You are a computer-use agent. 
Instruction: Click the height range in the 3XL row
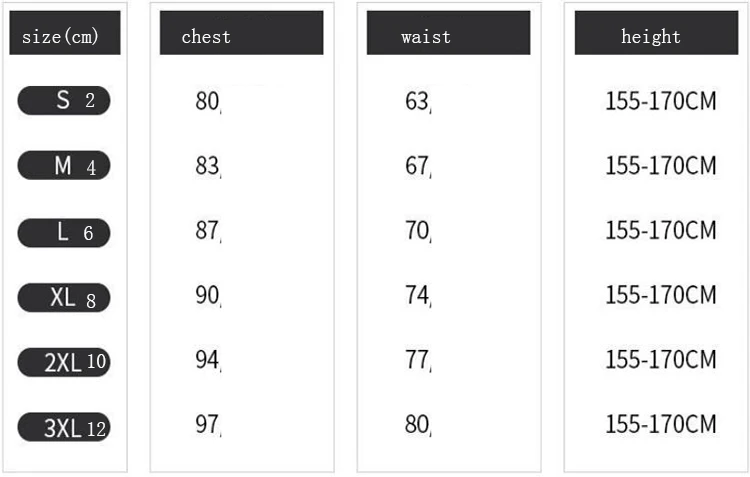[661, 424]
